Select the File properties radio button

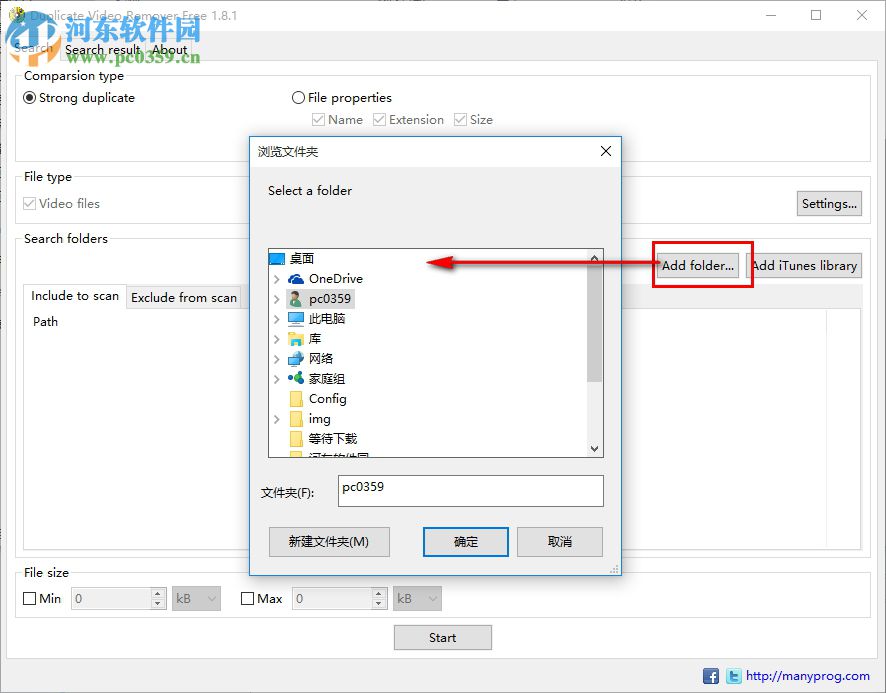tap(298, 97)
